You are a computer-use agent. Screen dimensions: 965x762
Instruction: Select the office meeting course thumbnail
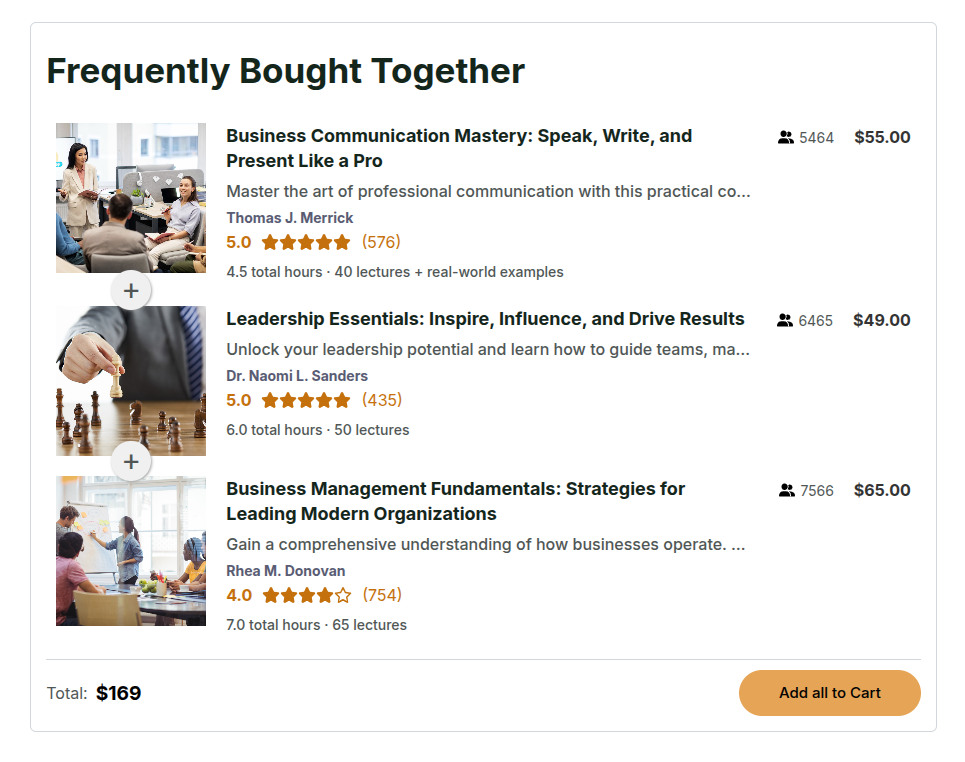click(x=131, y=198)
